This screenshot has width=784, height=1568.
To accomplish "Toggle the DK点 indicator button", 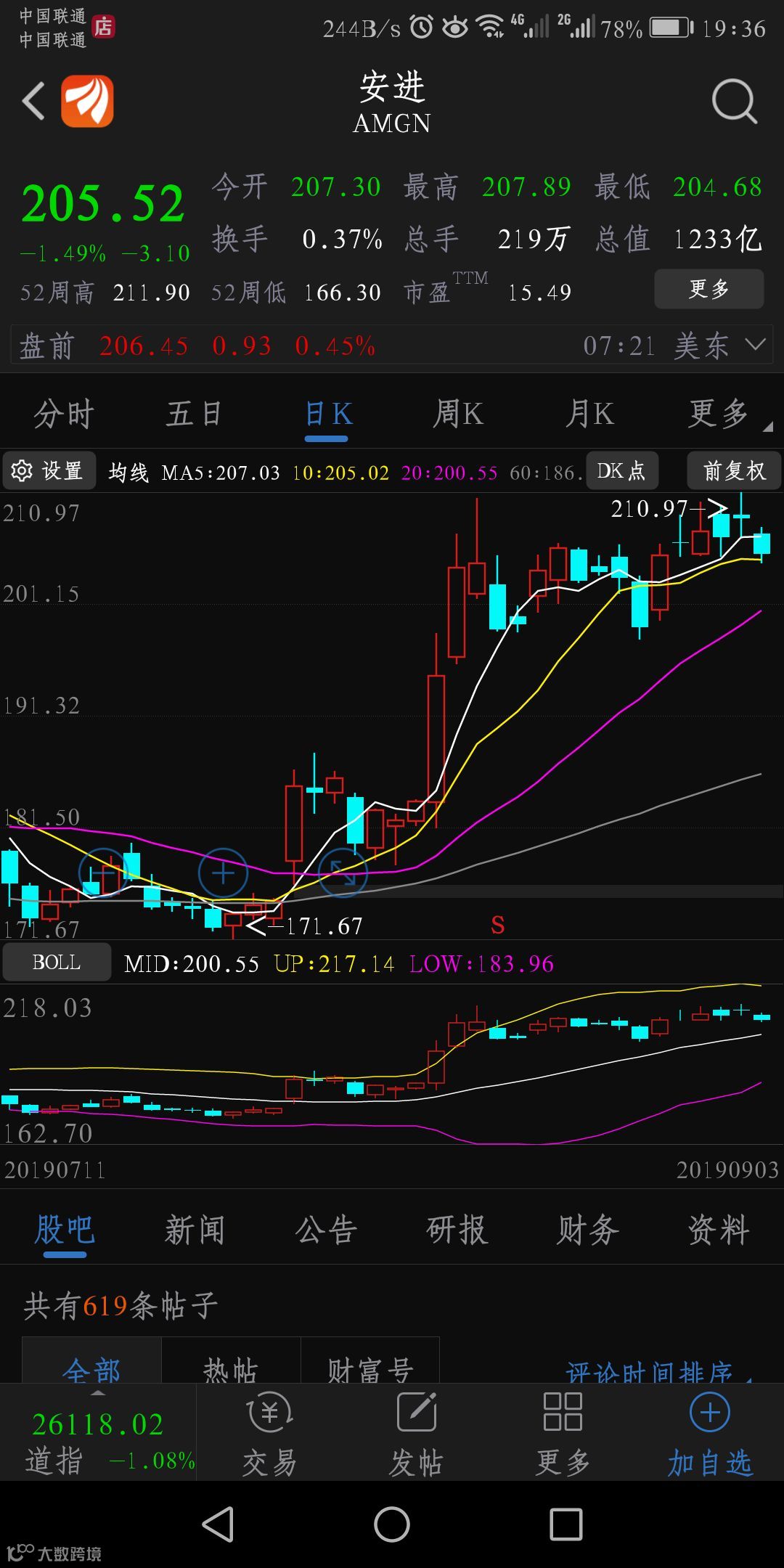I will coord(621,470).
